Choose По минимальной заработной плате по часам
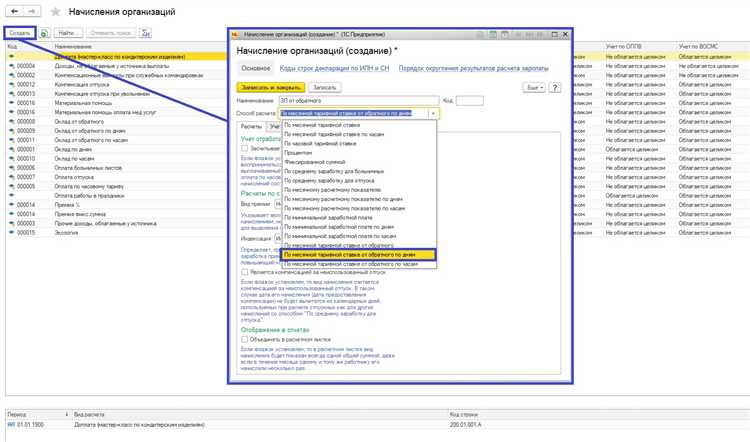Screen dimensions: 750x442 click(x=359, y=236)
